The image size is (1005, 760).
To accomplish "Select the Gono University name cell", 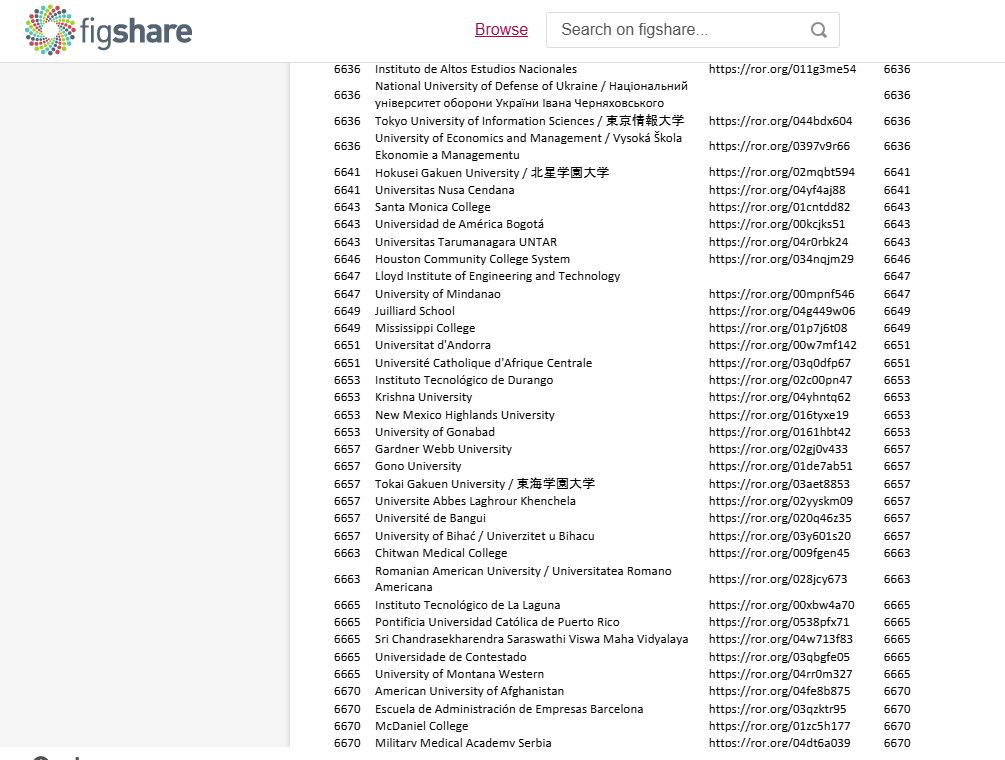I will point(418,467).
